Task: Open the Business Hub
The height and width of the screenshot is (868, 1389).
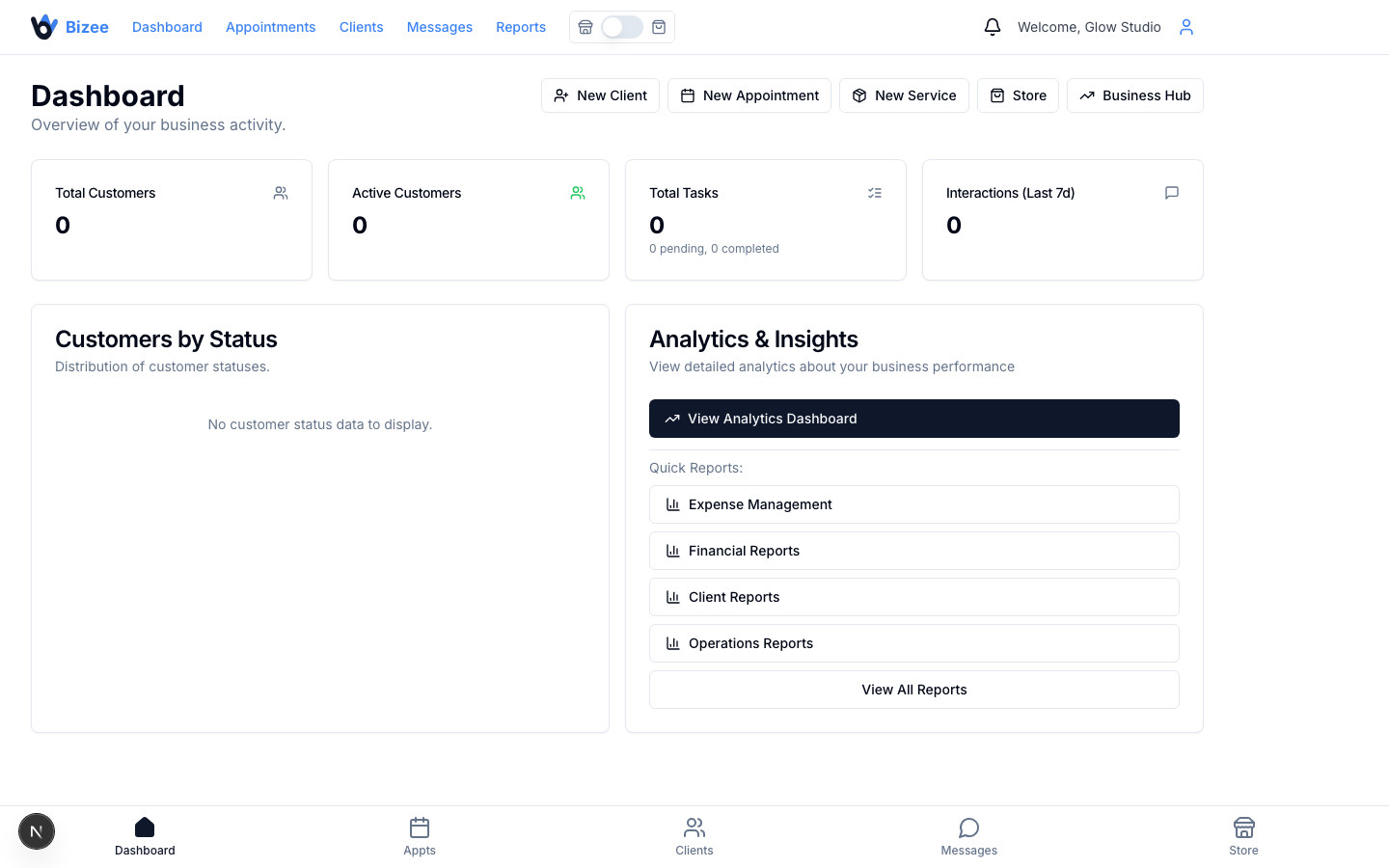Action: [1135, 95]
